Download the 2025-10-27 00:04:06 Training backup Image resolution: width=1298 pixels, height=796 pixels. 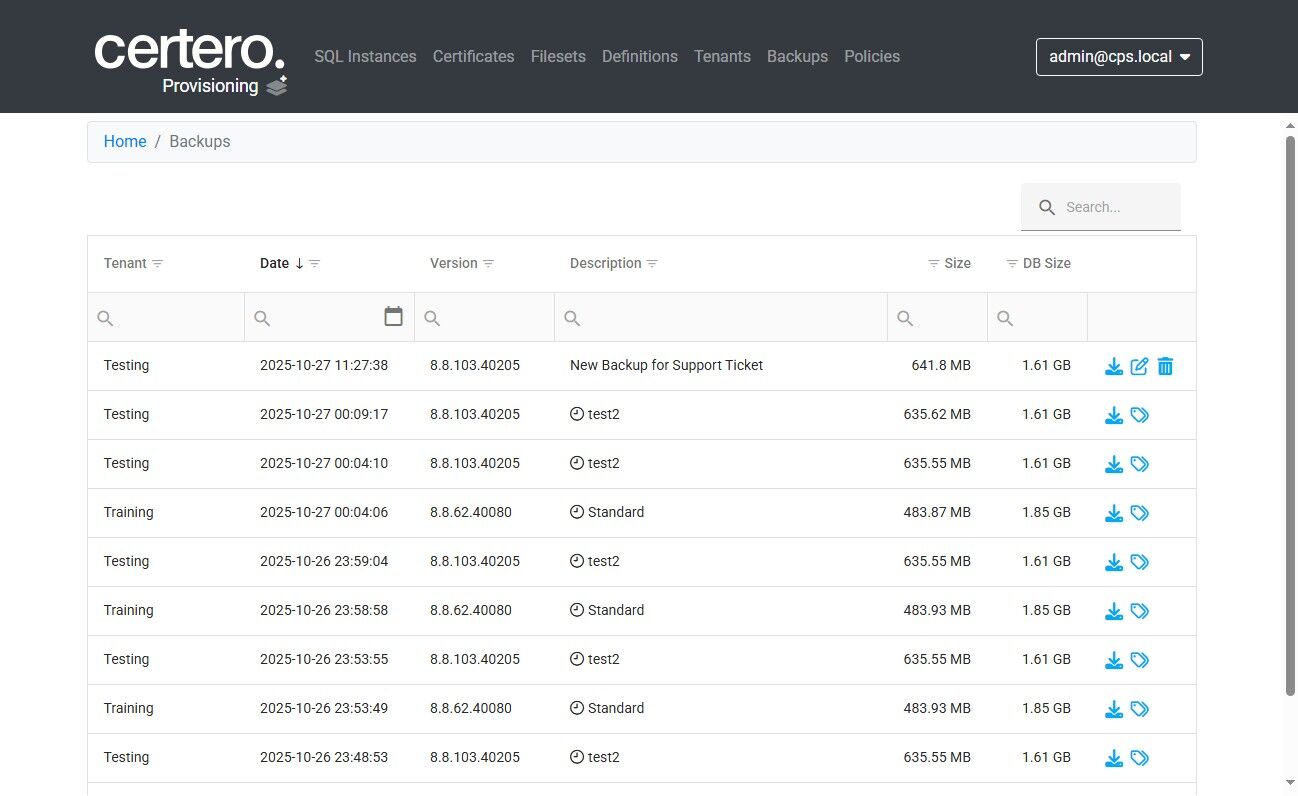click(x=1113, y=513)
